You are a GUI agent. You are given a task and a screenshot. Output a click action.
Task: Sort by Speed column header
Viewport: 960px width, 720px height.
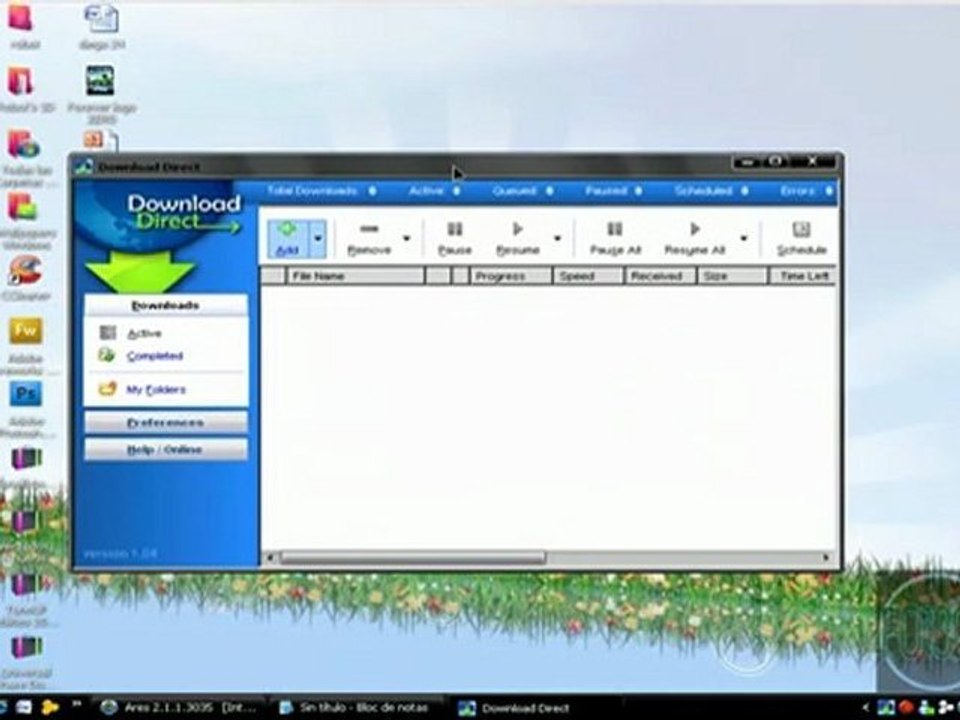pyautogui.click(x=588, y=276)
